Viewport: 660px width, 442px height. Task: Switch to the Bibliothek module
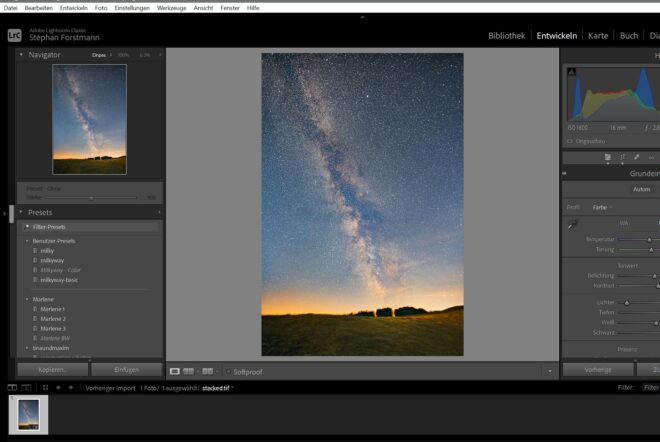click(x=507, y=36)
